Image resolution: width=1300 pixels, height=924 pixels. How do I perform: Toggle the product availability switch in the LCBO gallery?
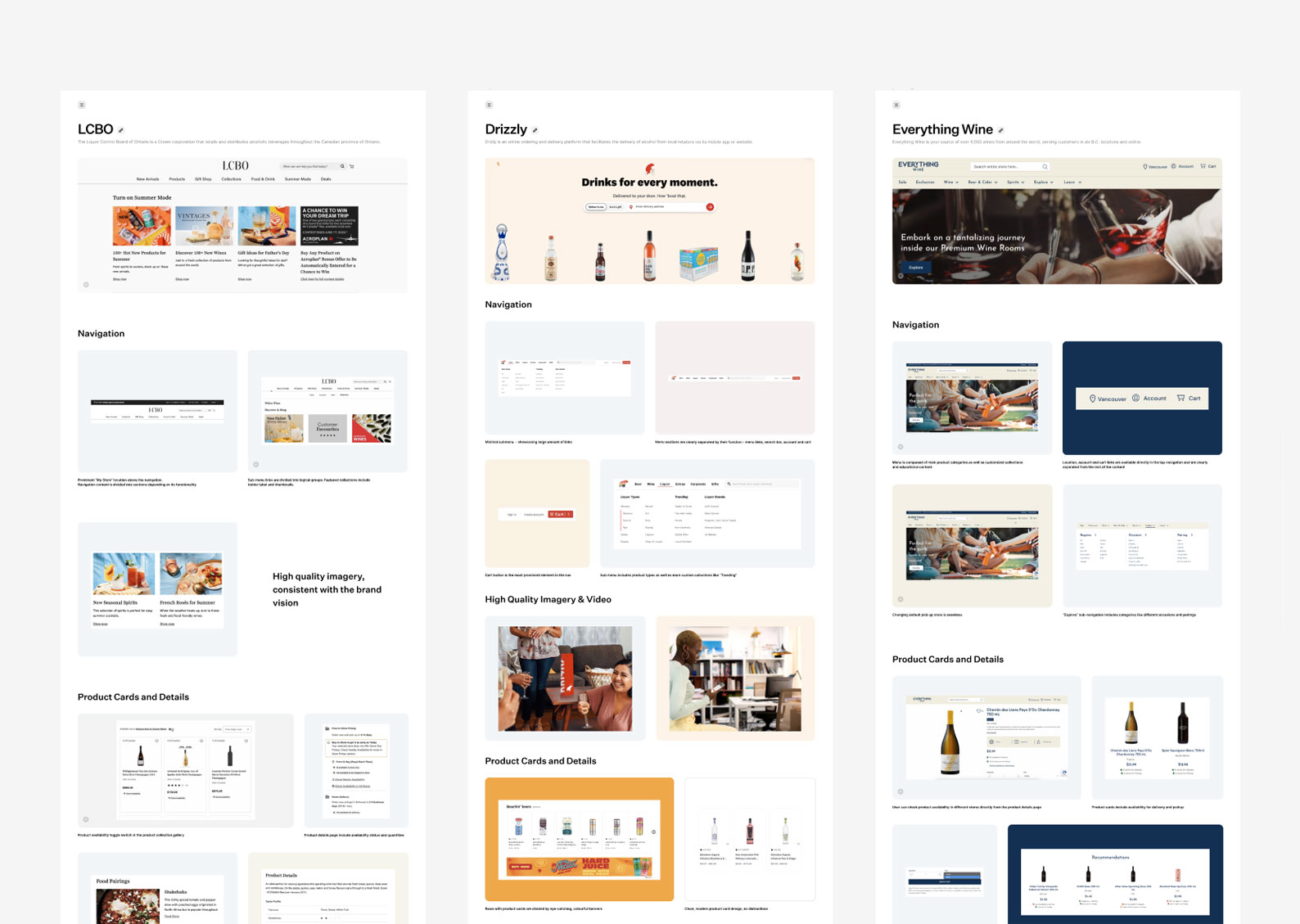[x=171, y=729]
